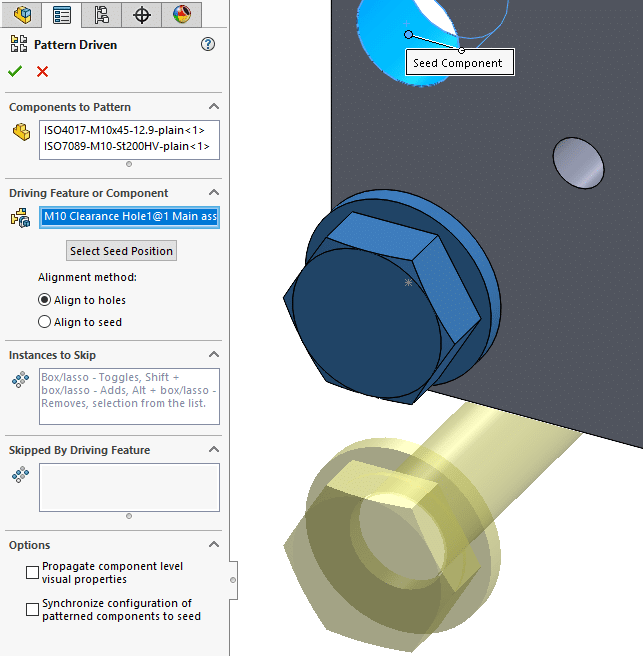Click the Instances to Skip icon
This screenshot has height=656, width=643.
21,379
